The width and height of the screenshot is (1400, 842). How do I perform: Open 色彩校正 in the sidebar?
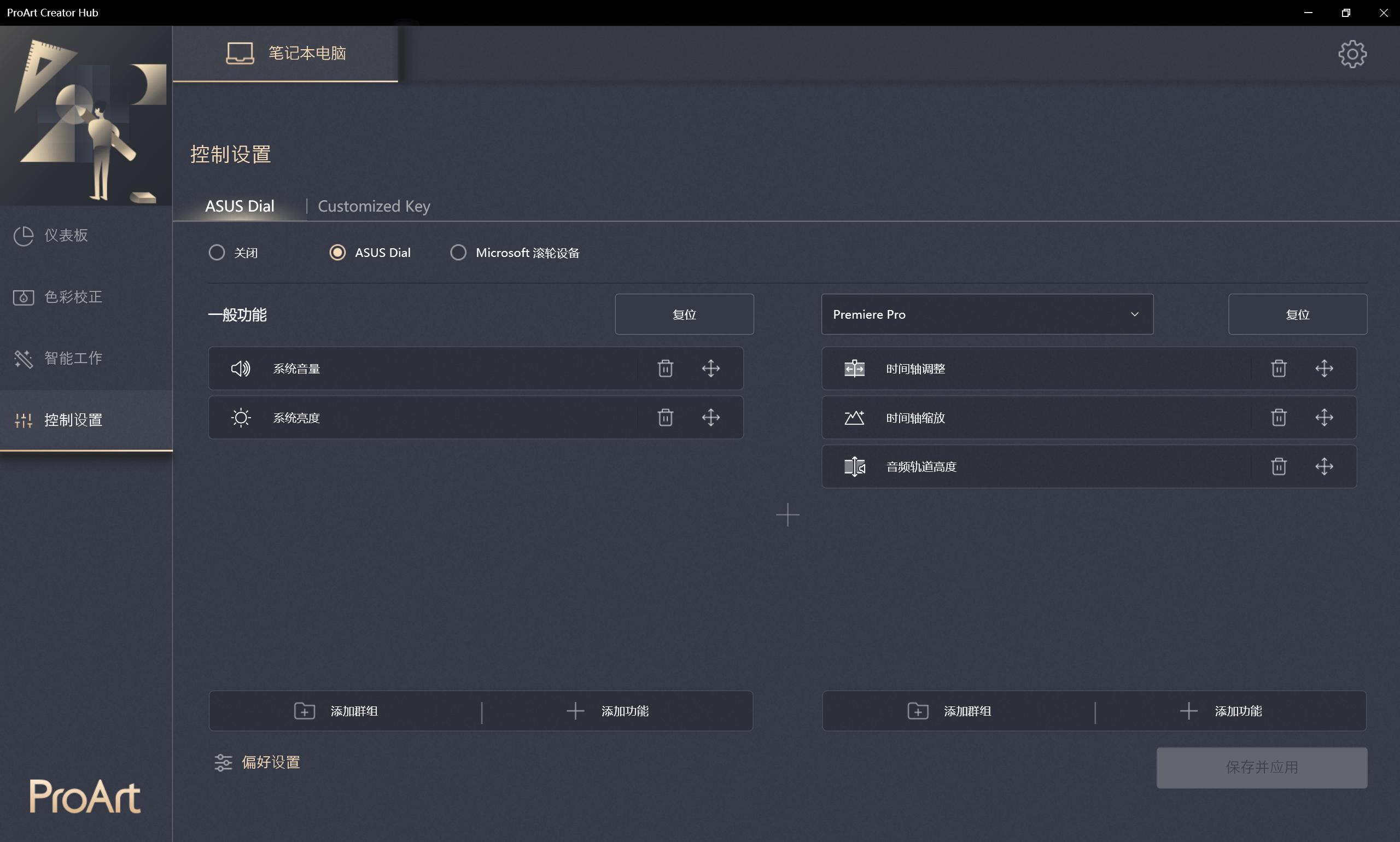73,297
